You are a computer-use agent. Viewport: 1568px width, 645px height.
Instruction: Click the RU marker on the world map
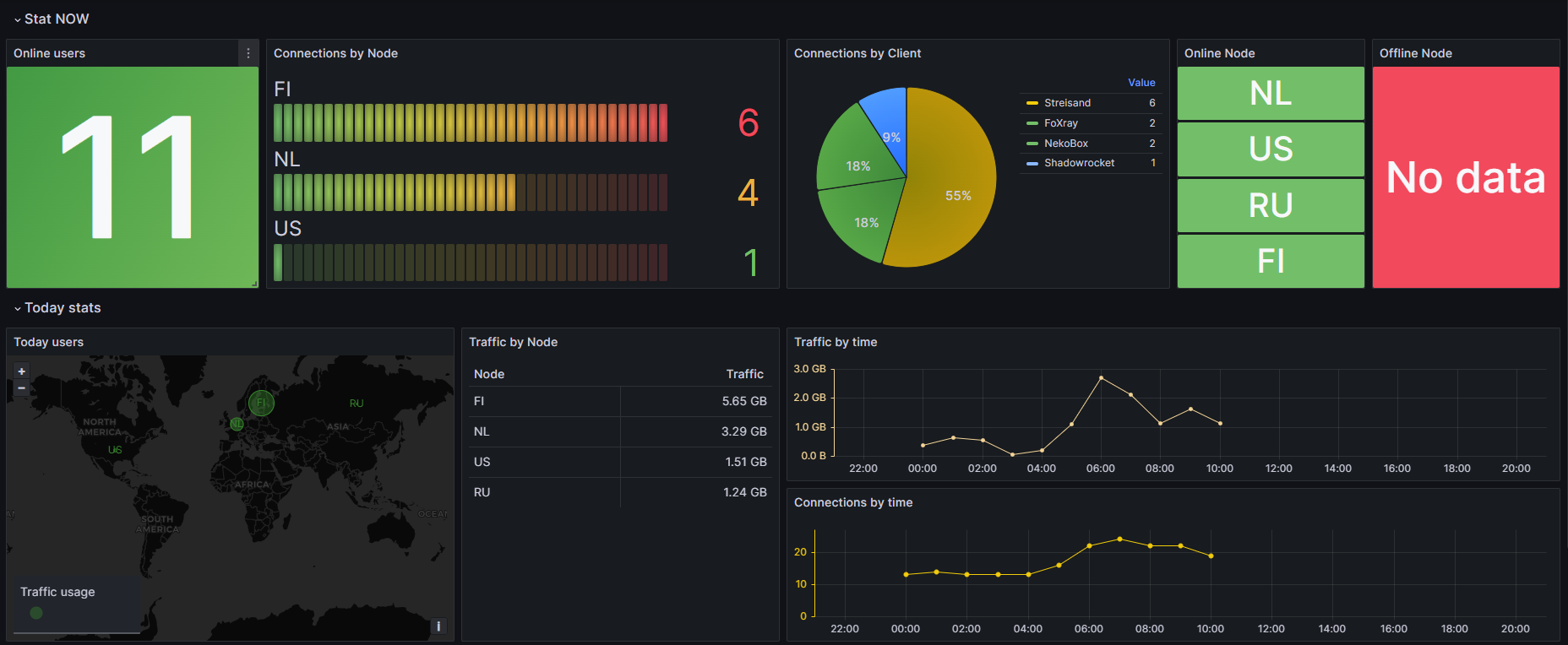click(x=357, y=404)
